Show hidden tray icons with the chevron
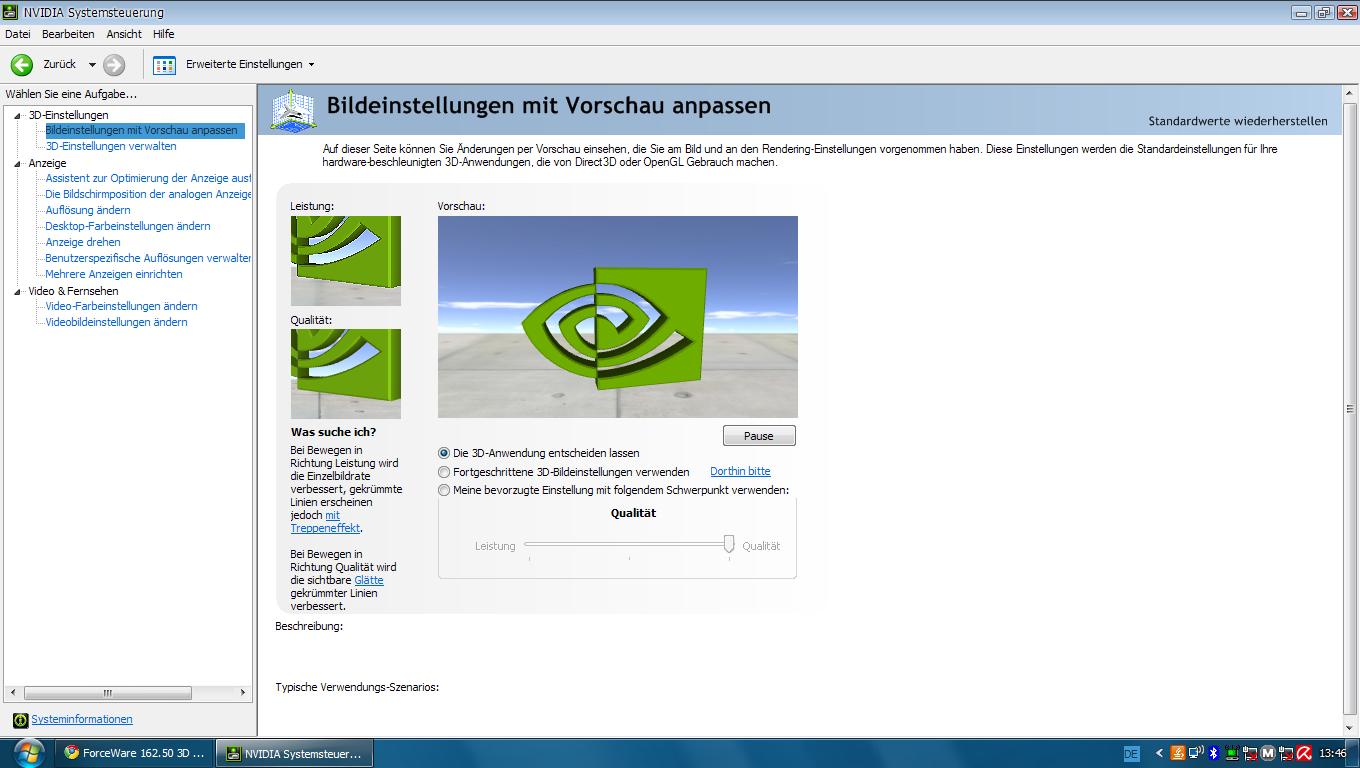The image size is (1360, 768). click(x=1159, y=753)
